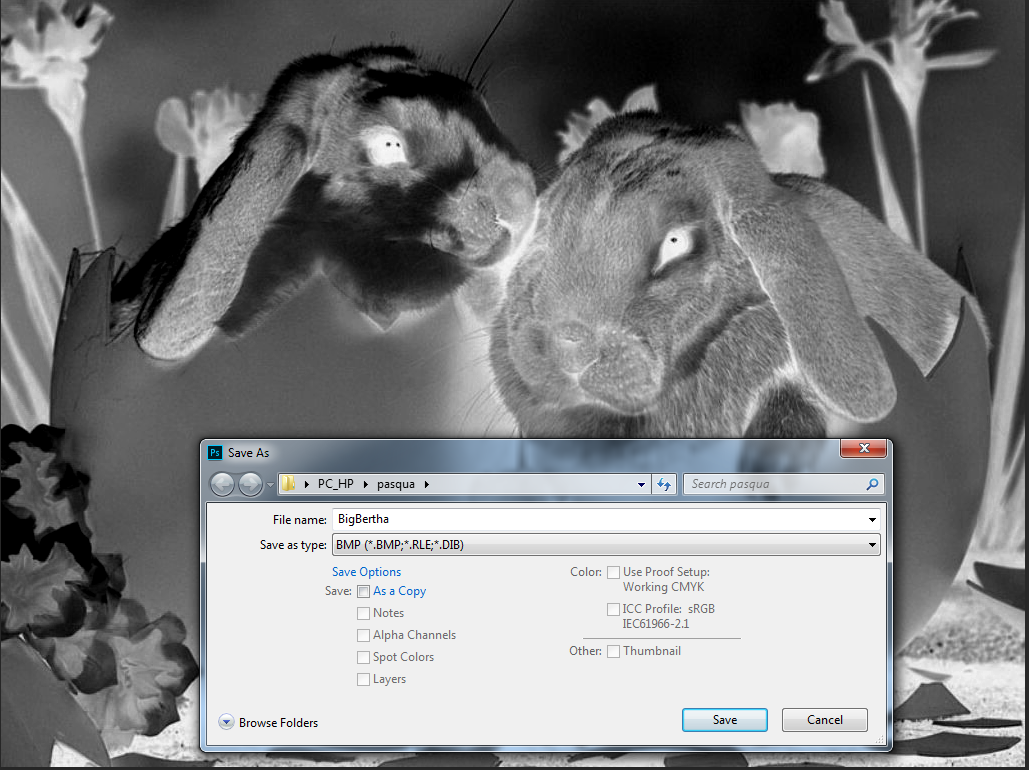
Task: Click the Cancel button
Action: pyautogui.click(x=825, y=719)
